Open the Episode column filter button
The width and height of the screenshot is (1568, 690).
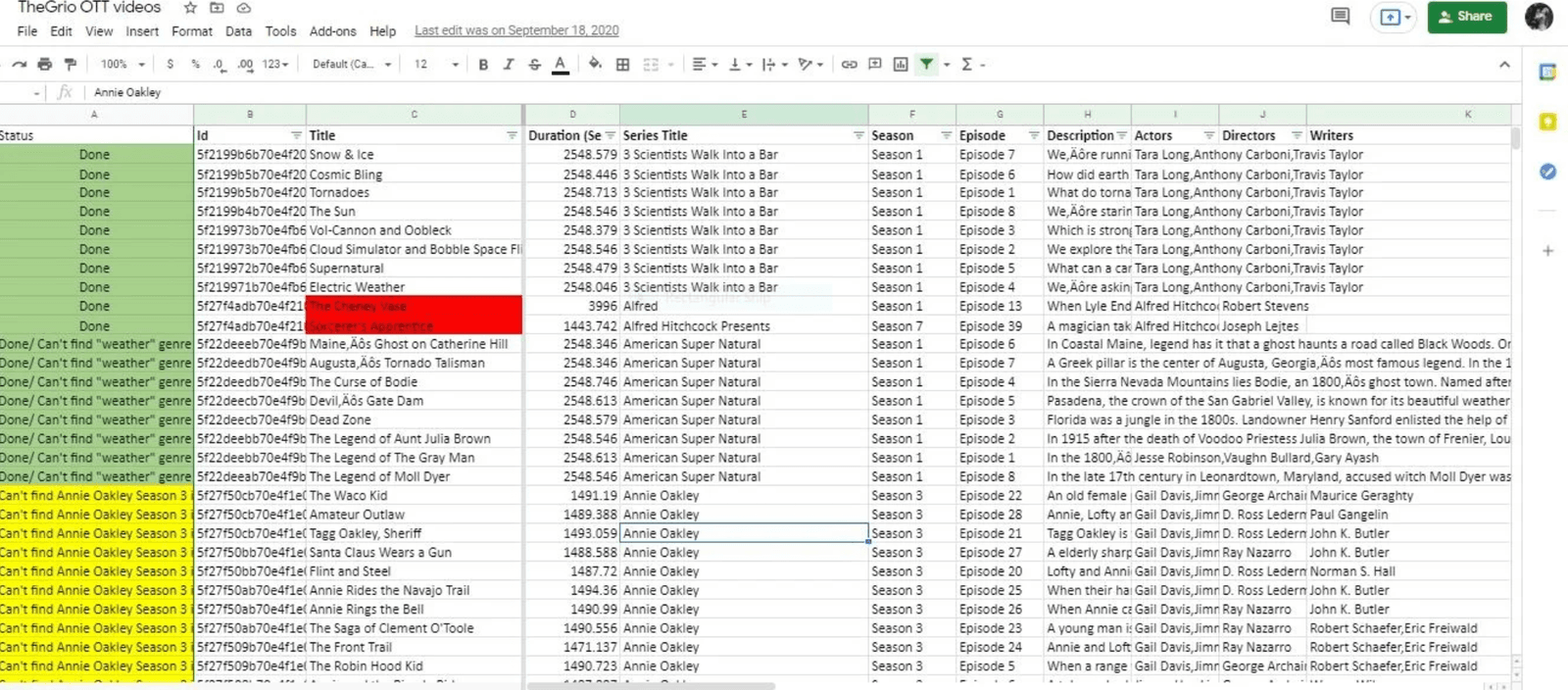pos(1033,135)
